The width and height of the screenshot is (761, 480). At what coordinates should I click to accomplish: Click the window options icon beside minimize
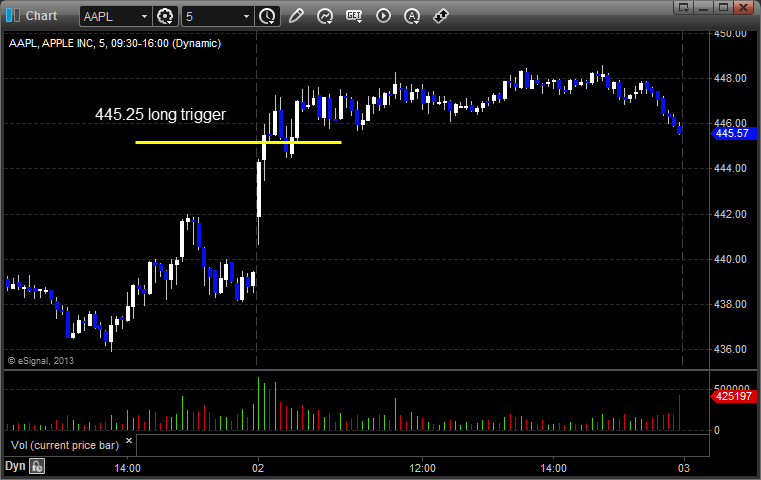(684, 7)
